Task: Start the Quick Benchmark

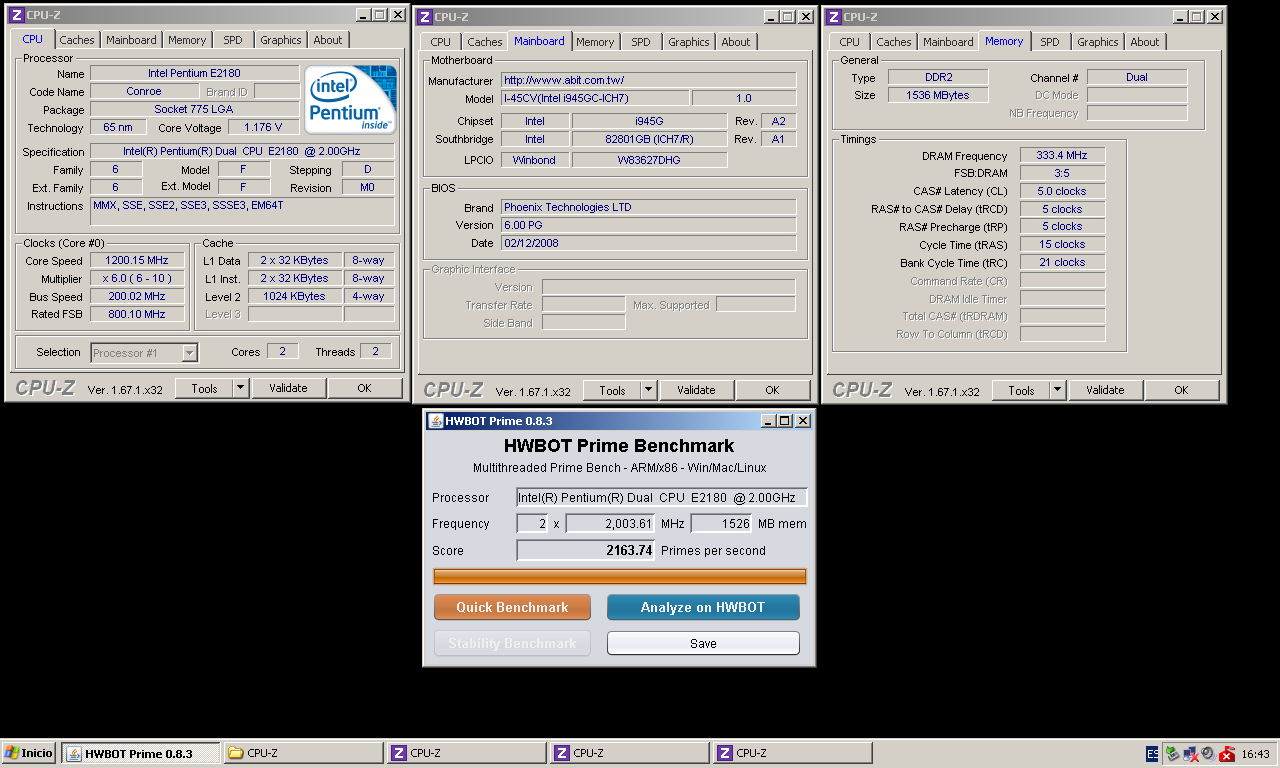Action: pyautogui.click(x=512, y=607)
